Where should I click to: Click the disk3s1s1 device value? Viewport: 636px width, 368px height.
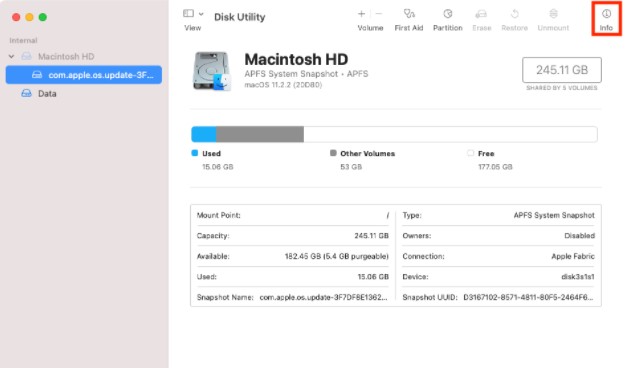pyautogui.click(x=578, y=277)
